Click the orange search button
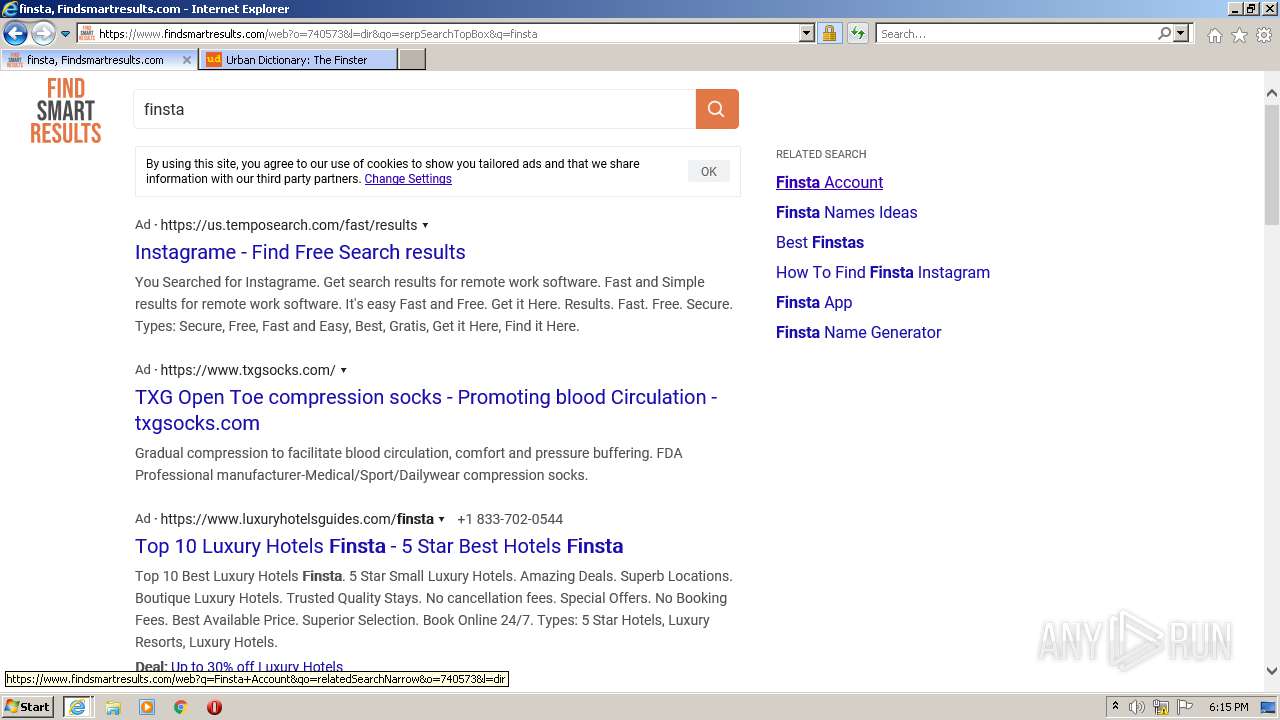Image resolution: width=1280 pixels, height=720 pixels. click(x=717, y=109)
